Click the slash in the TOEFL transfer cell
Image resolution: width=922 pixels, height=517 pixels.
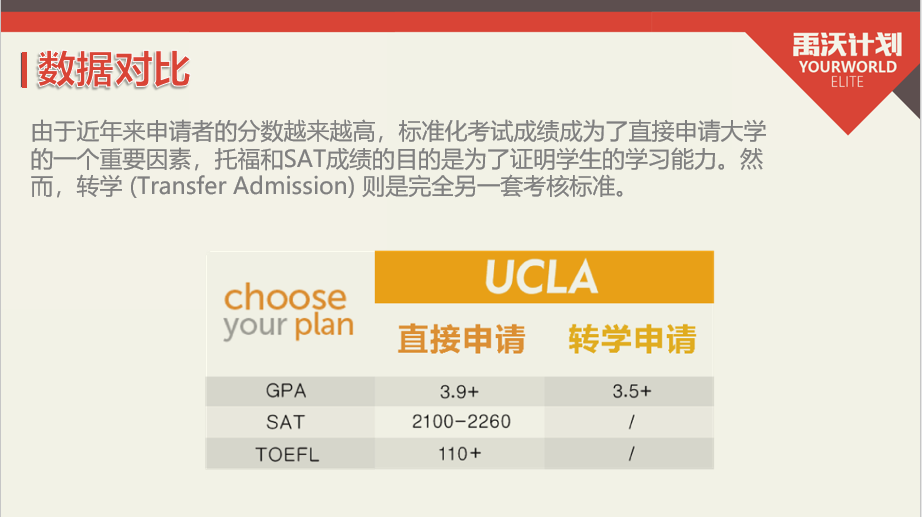pyautogui.click(x=632, y=454)
